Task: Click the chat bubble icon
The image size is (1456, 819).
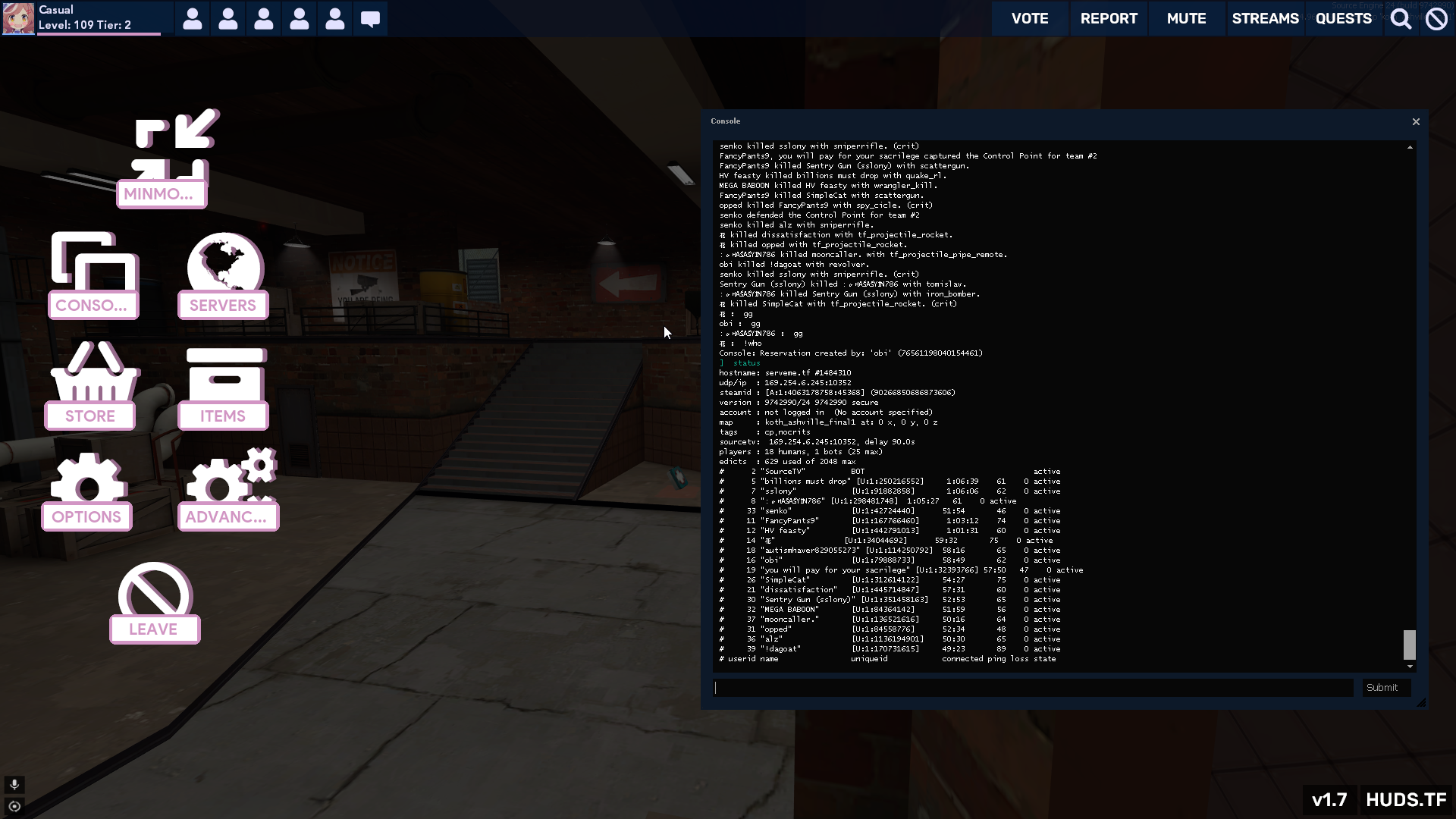Action: point(370,19)
